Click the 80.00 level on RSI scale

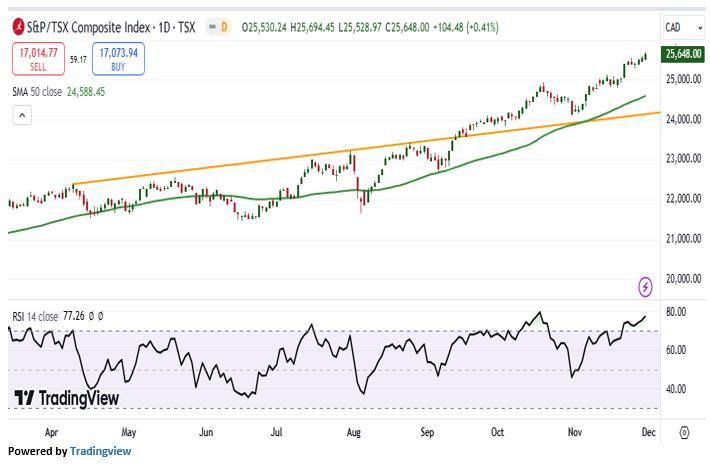pyautogui.click(x=676, y=312)
